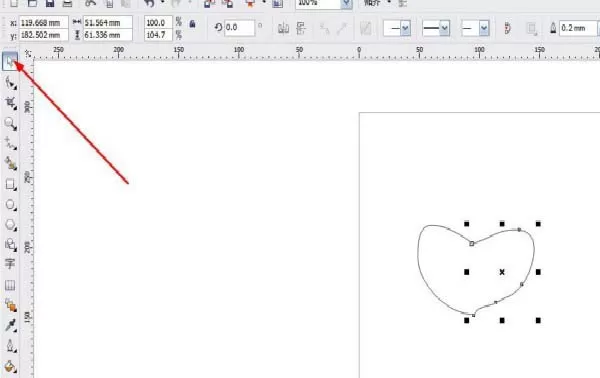Click the height field 61.336 mm
Image resolution: width=600 pixels, height=378 pixels.
(x=108, y=35)
